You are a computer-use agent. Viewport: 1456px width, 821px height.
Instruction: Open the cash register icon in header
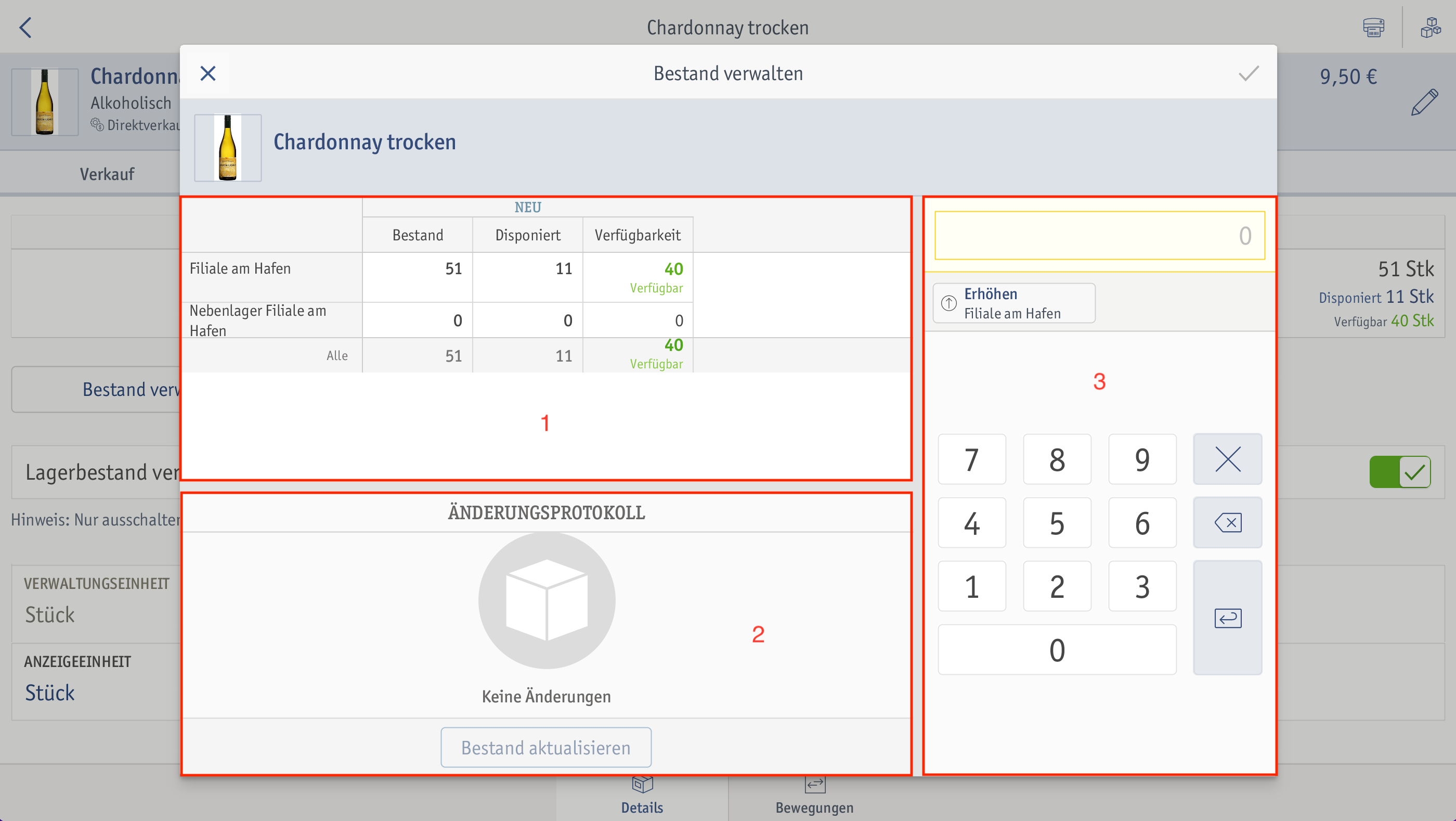click(x=1373, y=27)
